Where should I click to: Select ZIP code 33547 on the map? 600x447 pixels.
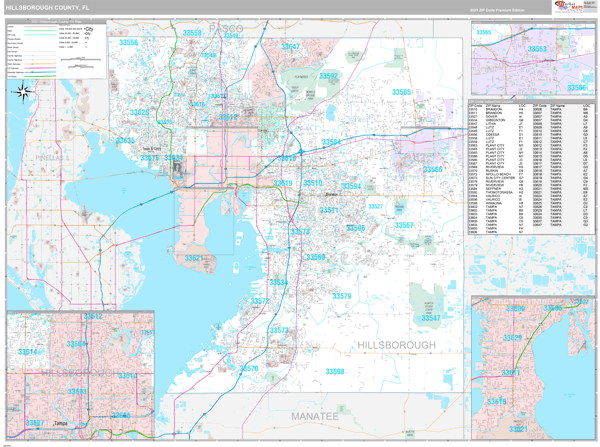(431, 318)
